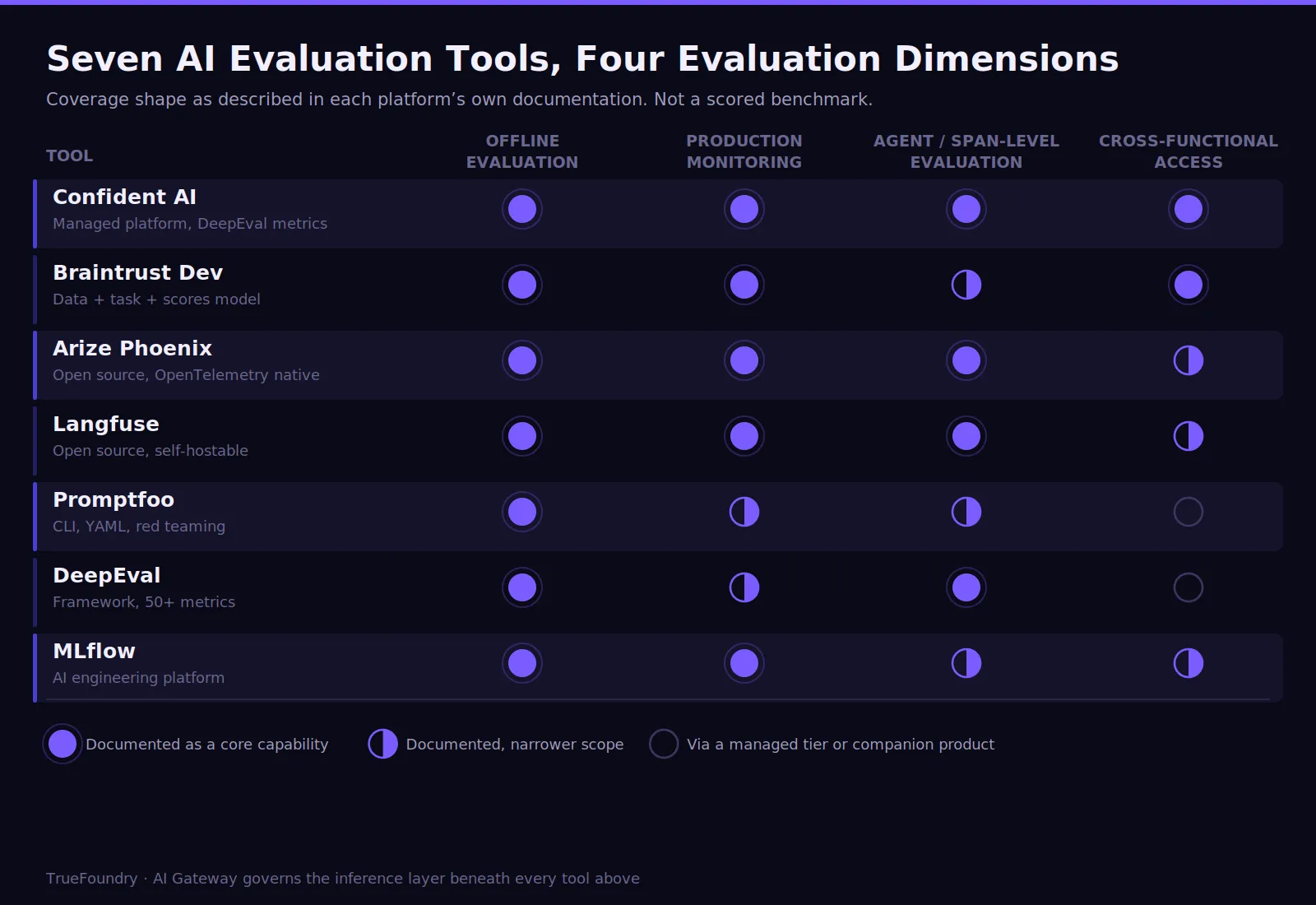Click Langfuse half-filled cross-functional circle
The width and height of the screenshot is (1316, 905).
pyautogui.click(x=1189, y=436)
